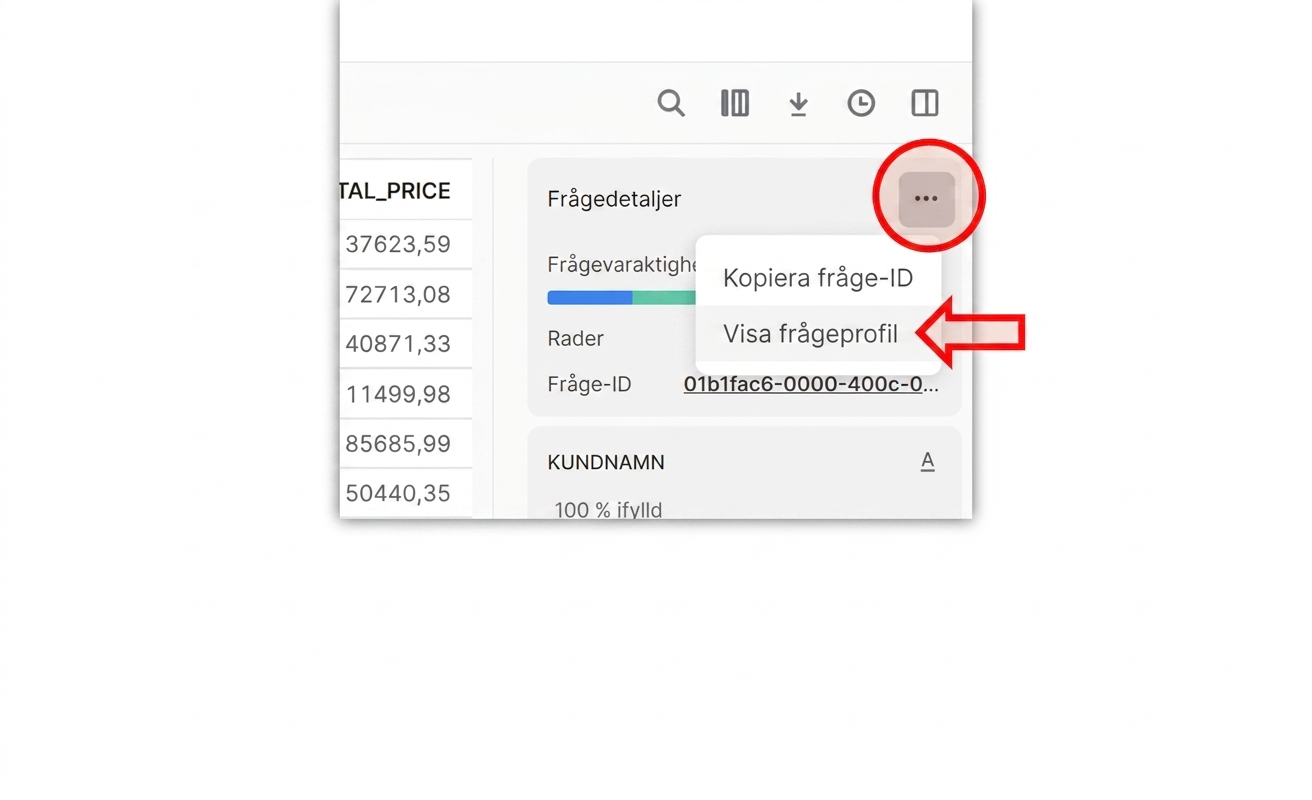Viewport: 1312px width, 800px height.
Task: Click the Rader label
Action: coord(575,339)
